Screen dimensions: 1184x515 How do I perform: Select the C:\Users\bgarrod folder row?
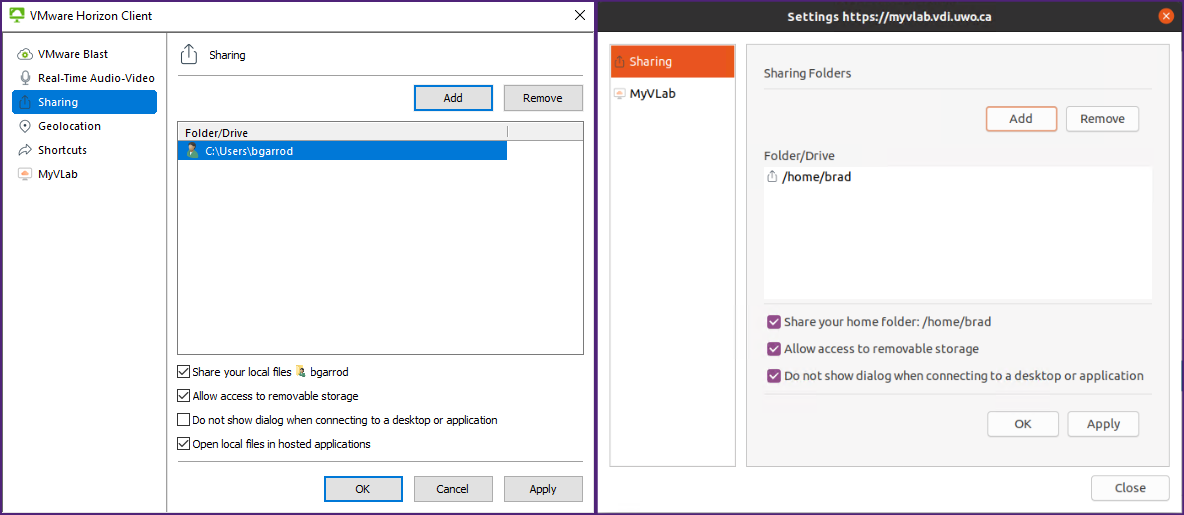pyautogui.click(x=342, y=151)
